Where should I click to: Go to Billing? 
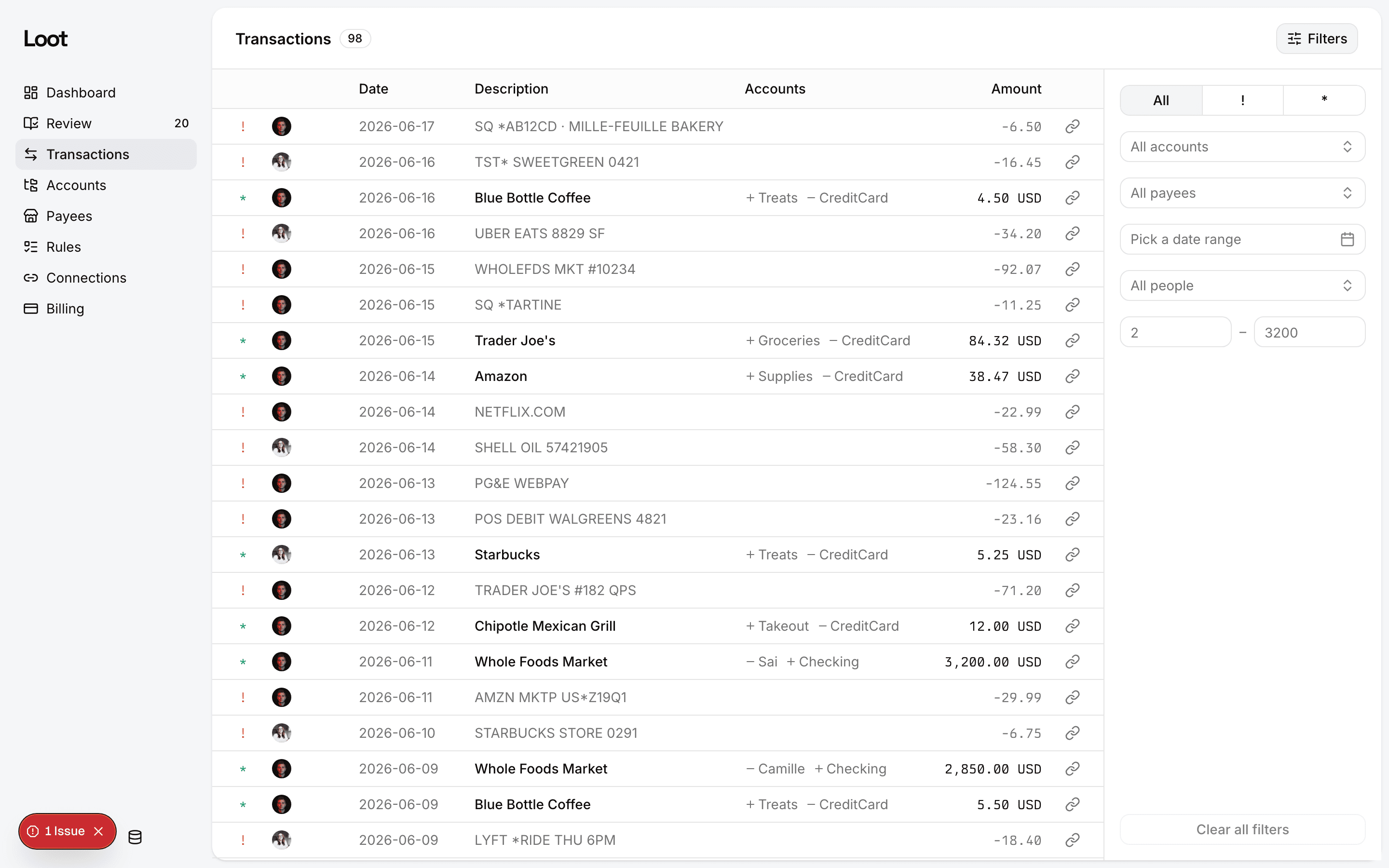106,309
